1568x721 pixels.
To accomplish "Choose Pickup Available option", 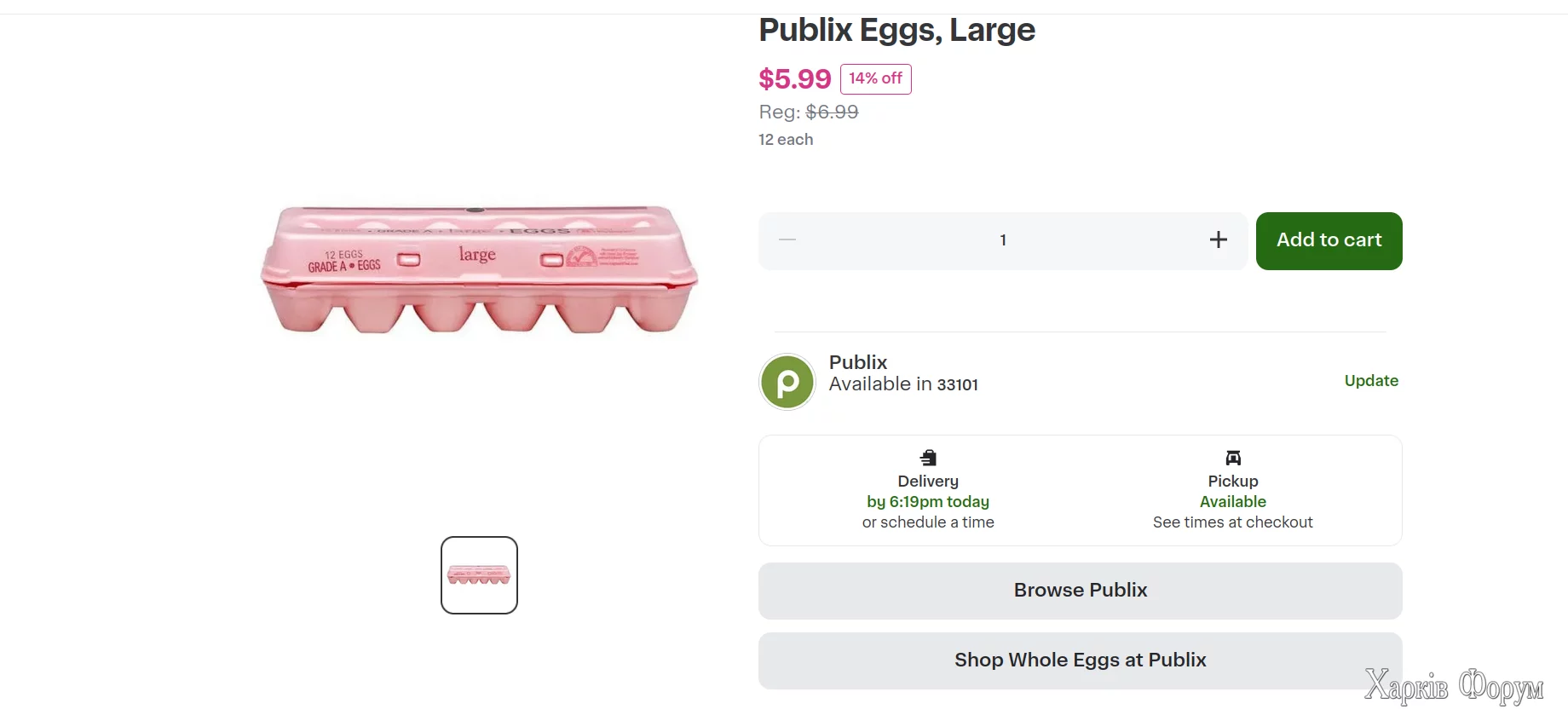I will click(x=1232, y=502).
